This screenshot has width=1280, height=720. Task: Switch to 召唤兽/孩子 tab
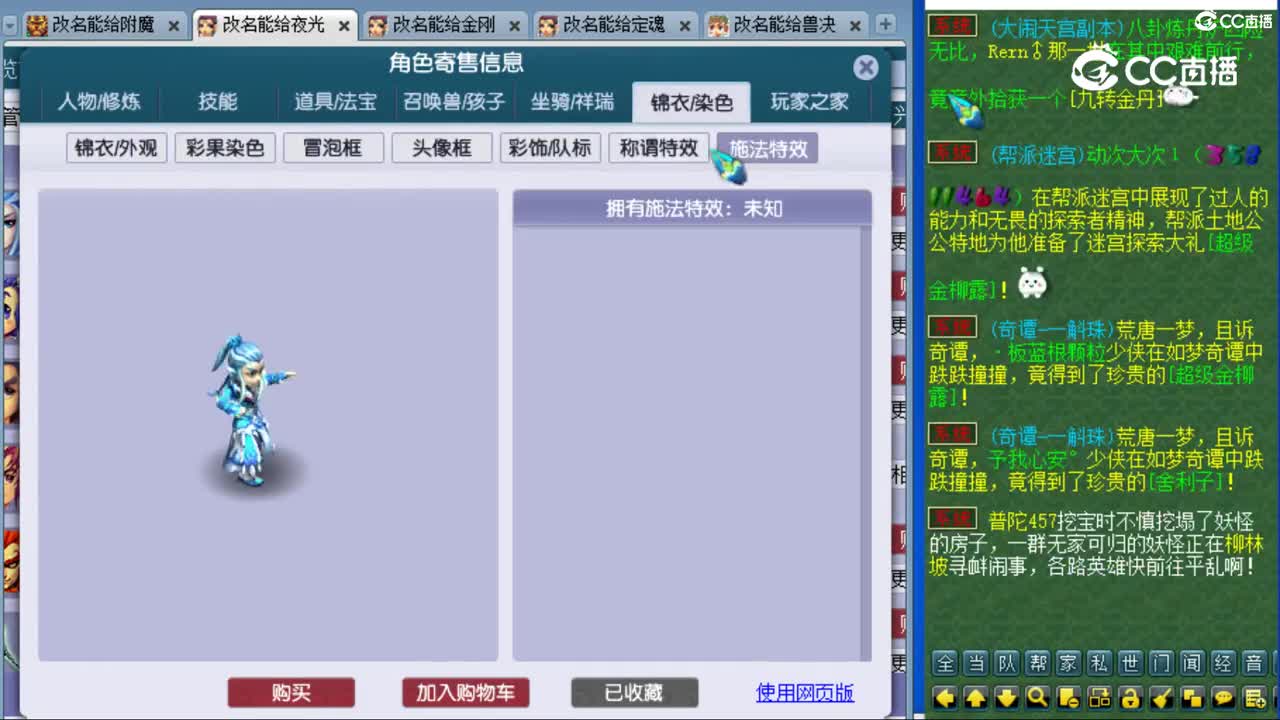[x=453, y=102]
